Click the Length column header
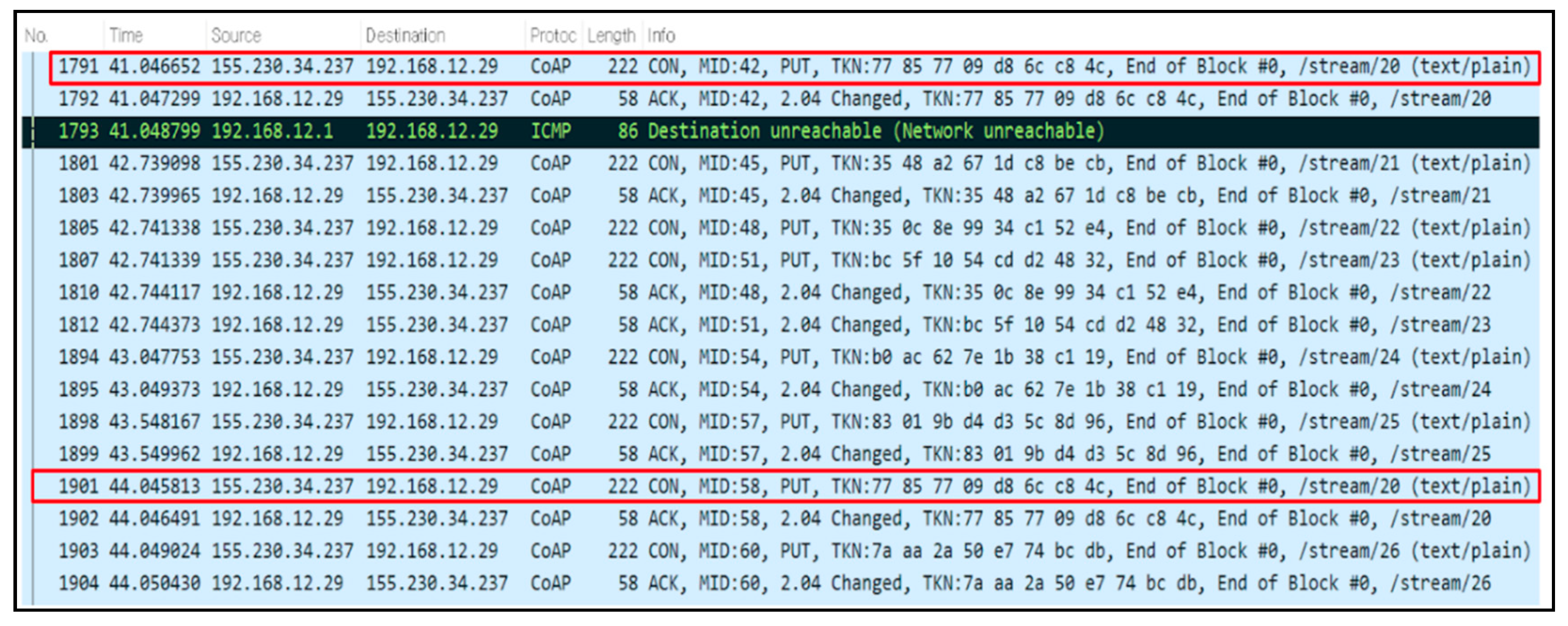This screenshot has height=626, width=1568. (x=610, y=36)
